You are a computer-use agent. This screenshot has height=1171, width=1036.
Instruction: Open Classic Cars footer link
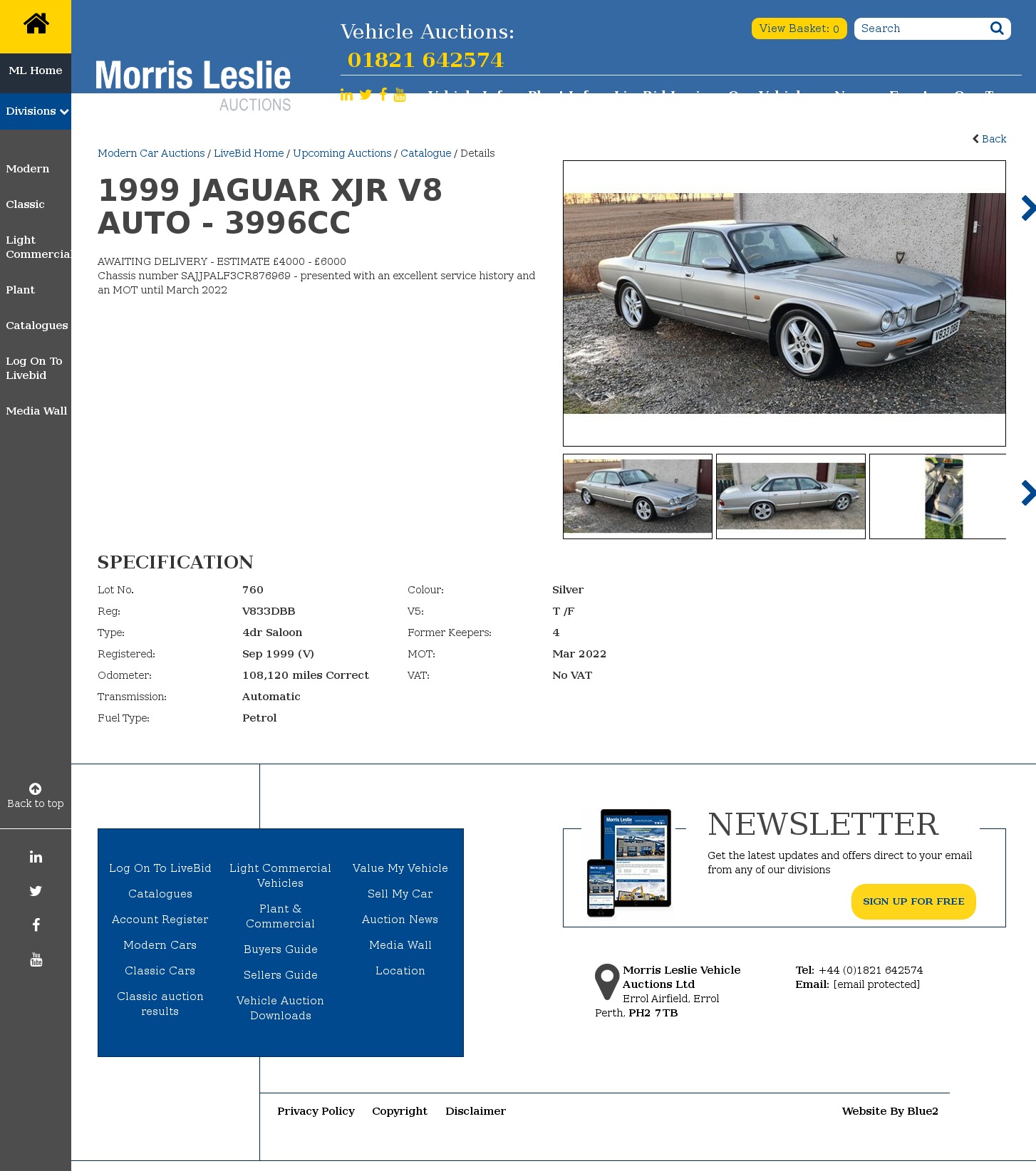(160, 971)
